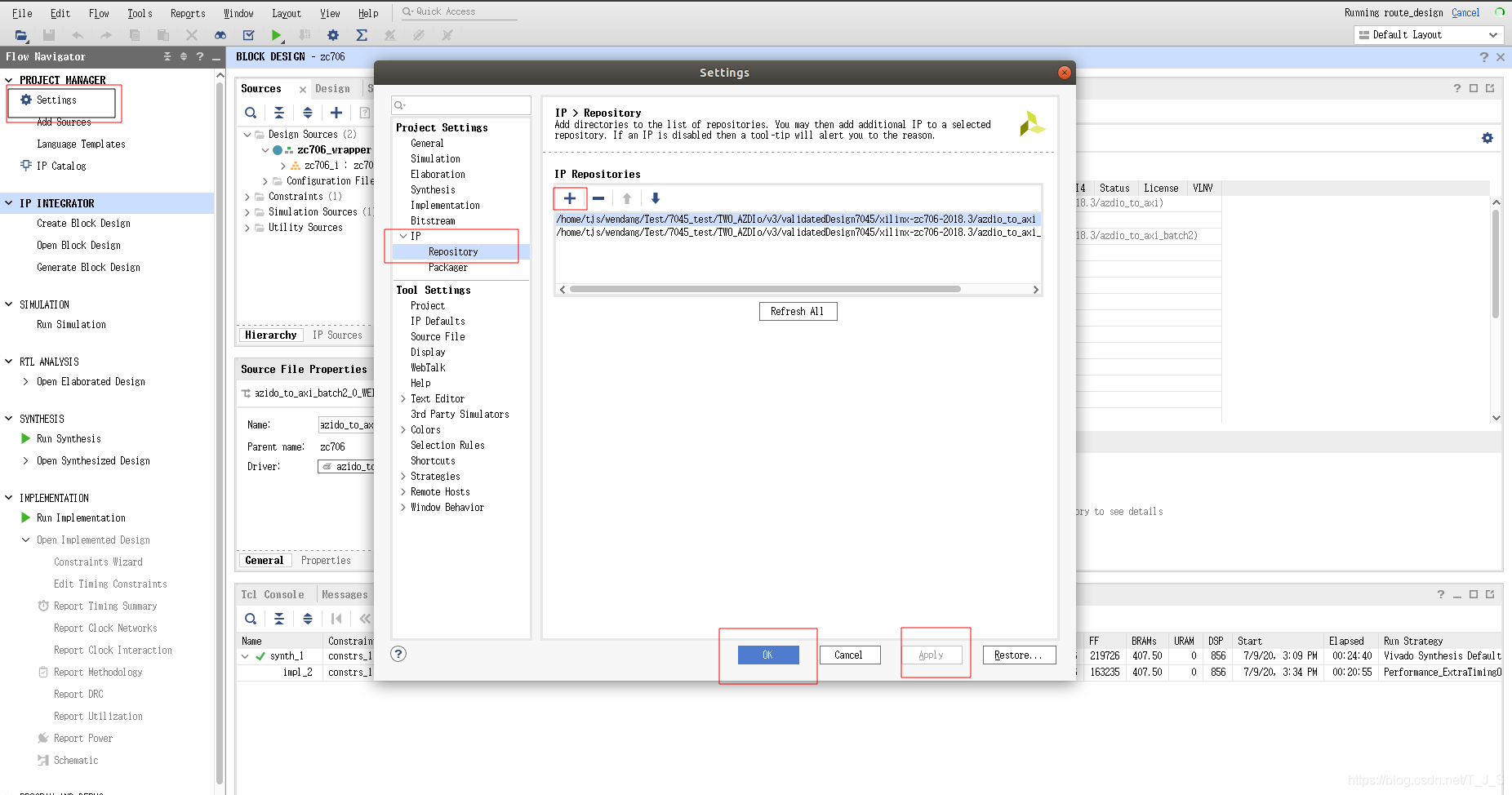
Task: Select Bitstream in Project Settings
Action: (x=433, y=220)
